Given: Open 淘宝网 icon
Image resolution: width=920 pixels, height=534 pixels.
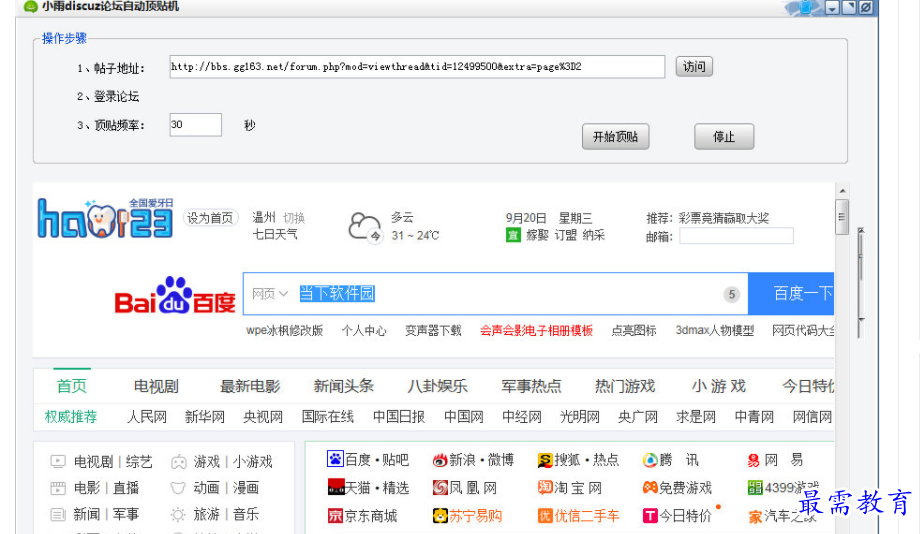Looking at the screenshot, I should (545, 488).
